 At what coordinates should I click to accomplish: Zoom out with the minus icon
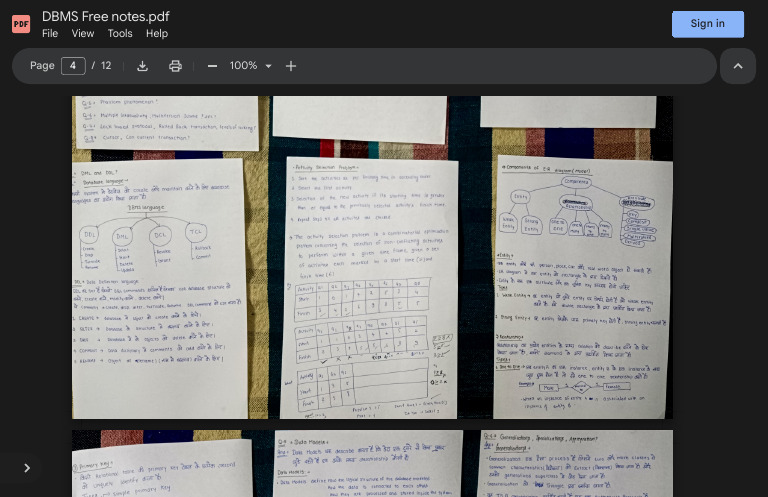coord(212,66)
